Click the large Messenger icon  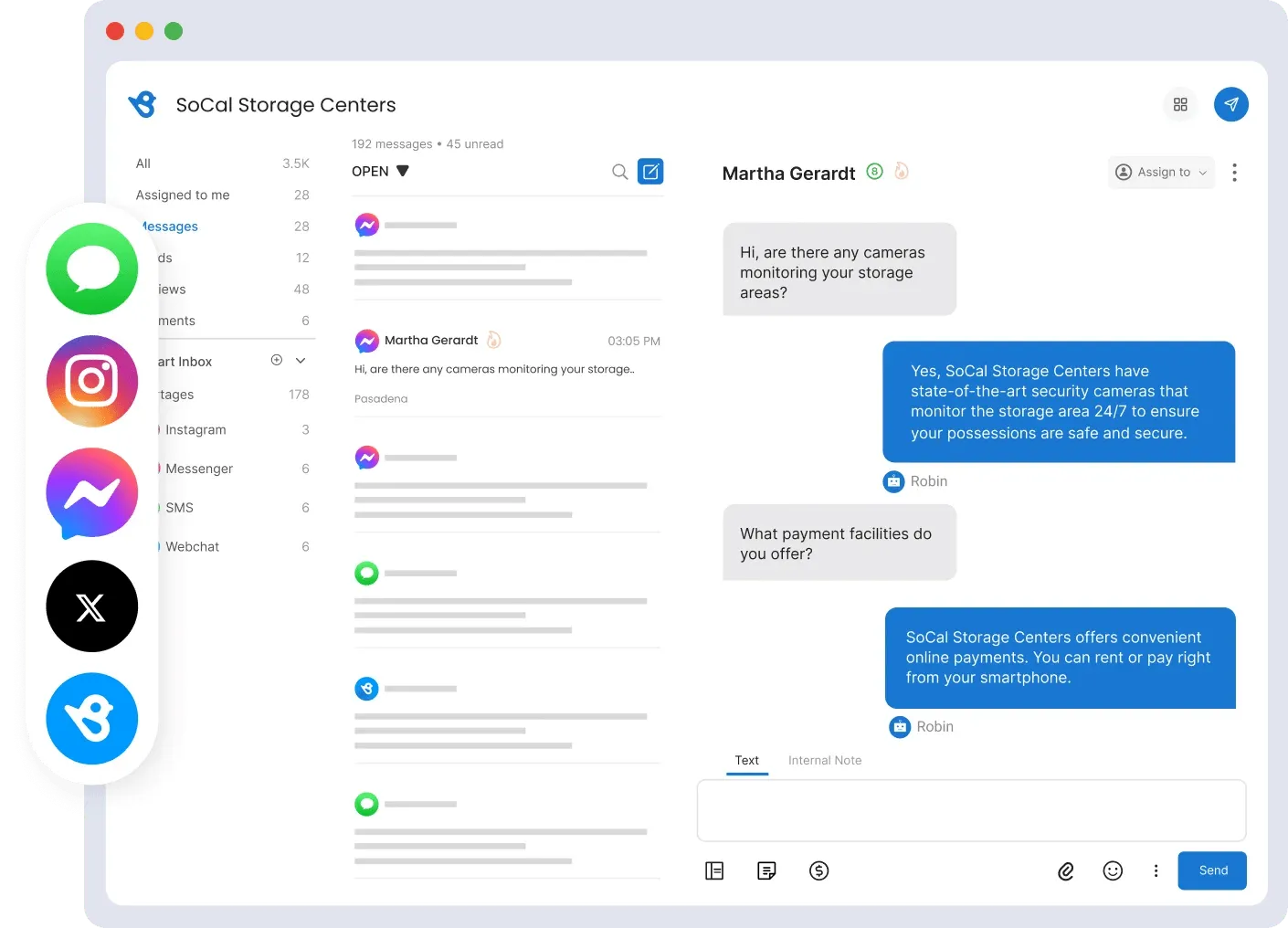tap(92, 493)
